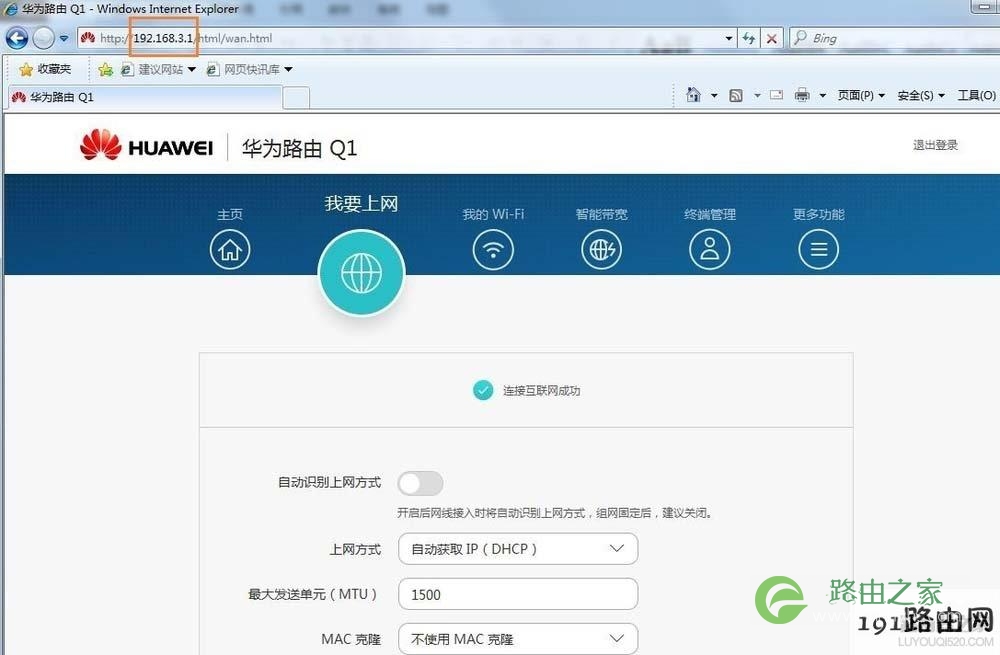Click the Read mail icon
1000x655 pixels.
click(776, 95)
